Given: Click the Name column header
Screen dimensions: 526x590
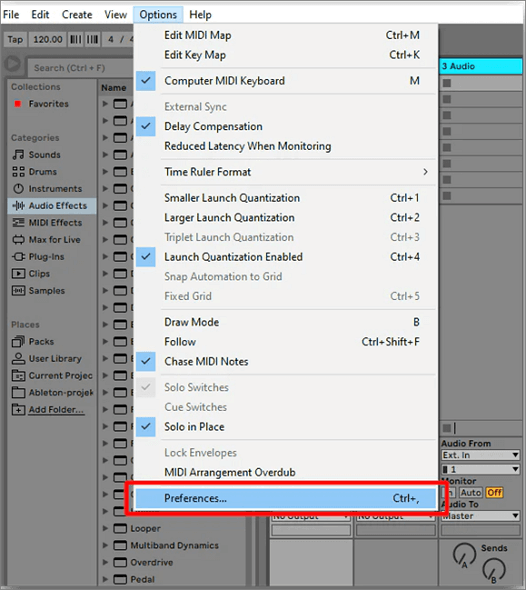Looking at the screenshot, I should (x=114, y=88).
